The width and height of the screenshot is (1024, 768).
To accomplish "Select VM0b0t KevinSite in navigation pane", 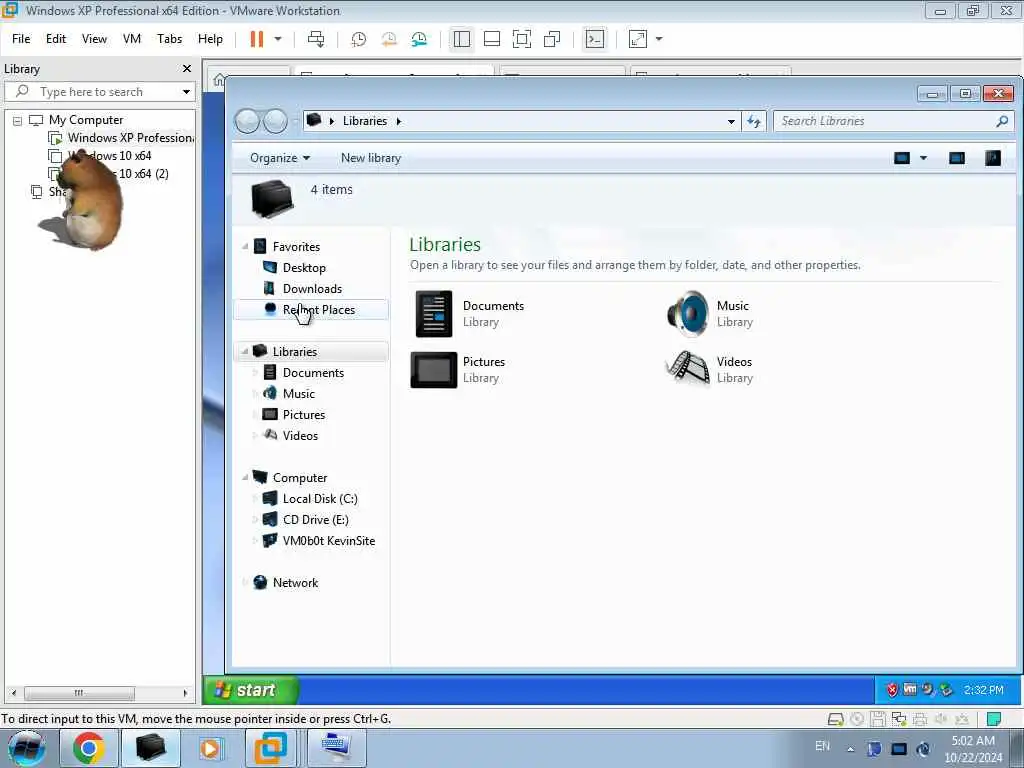I will [328, 541].
